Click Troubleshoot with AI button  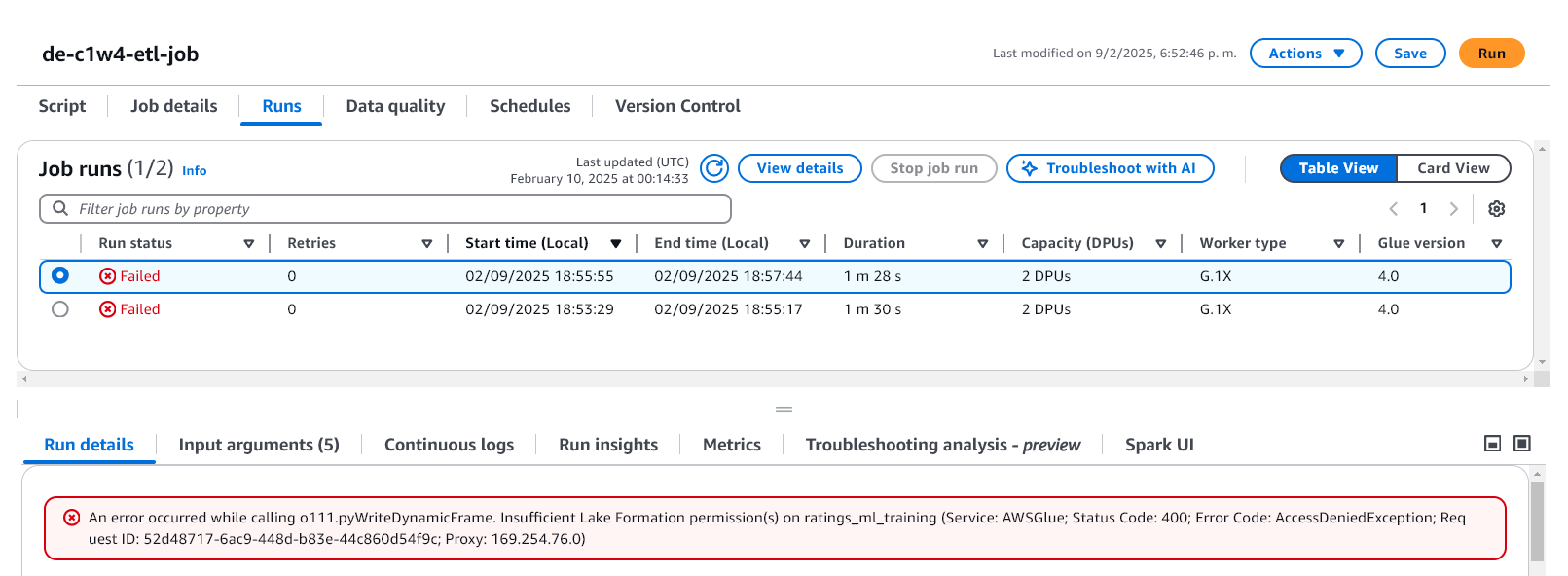[x=1110, y=168]
